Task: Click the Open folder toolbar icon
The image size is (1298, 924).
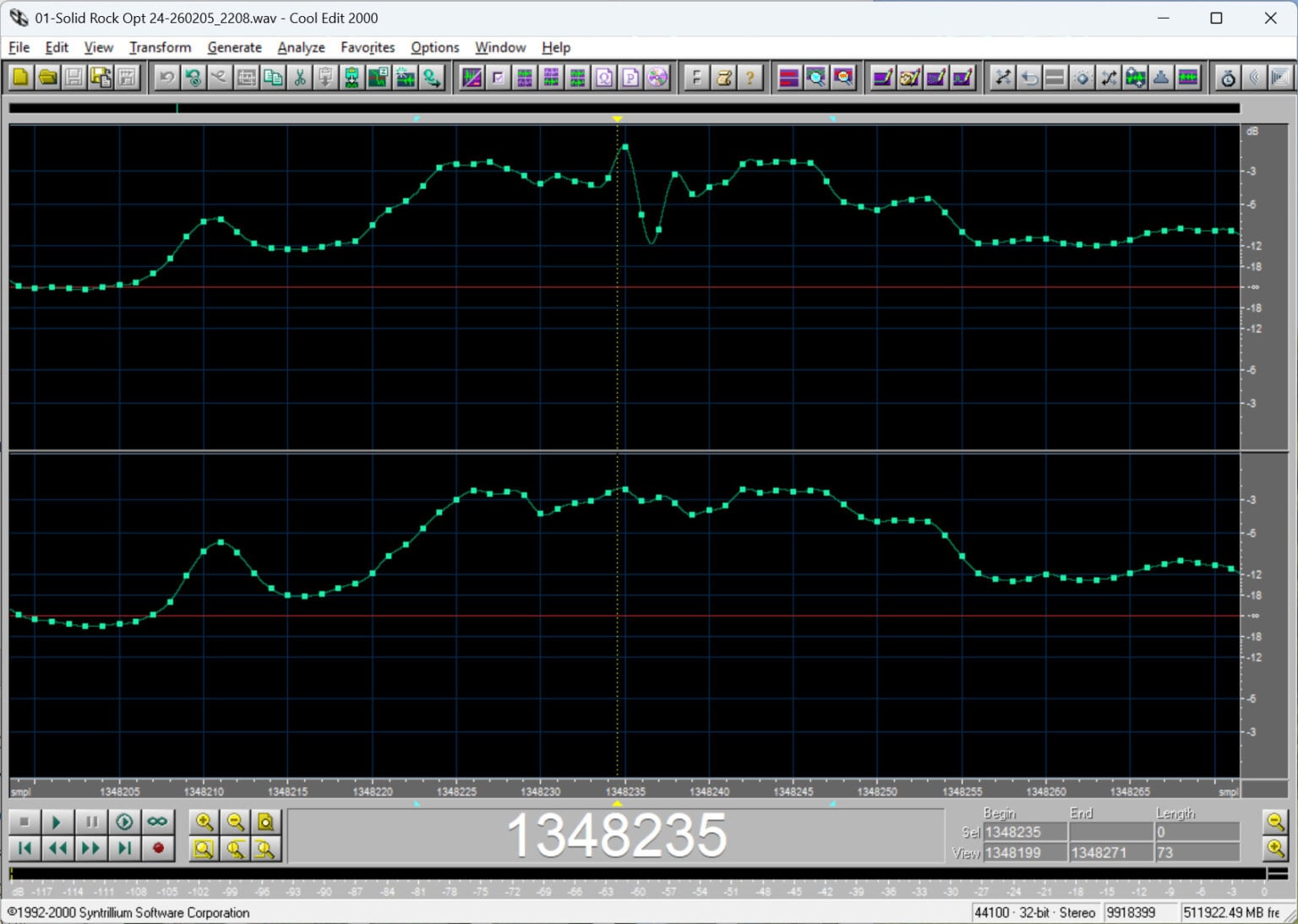Action: [x=47, y=78]
